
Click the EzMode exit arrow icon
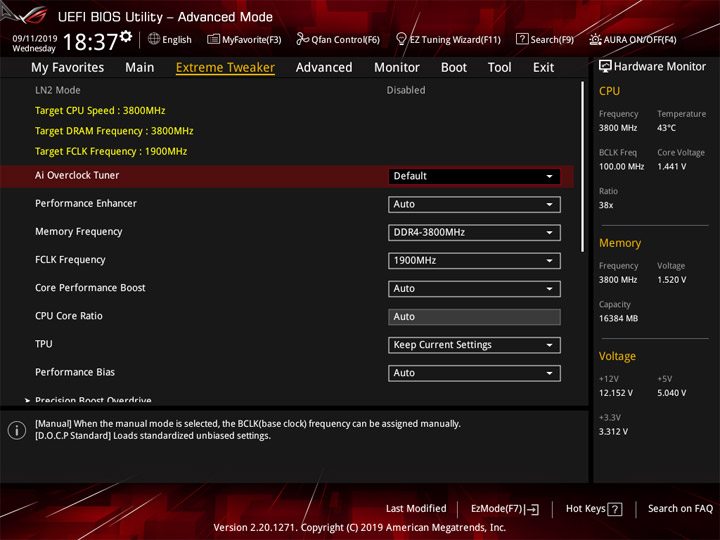coord(533,509)
